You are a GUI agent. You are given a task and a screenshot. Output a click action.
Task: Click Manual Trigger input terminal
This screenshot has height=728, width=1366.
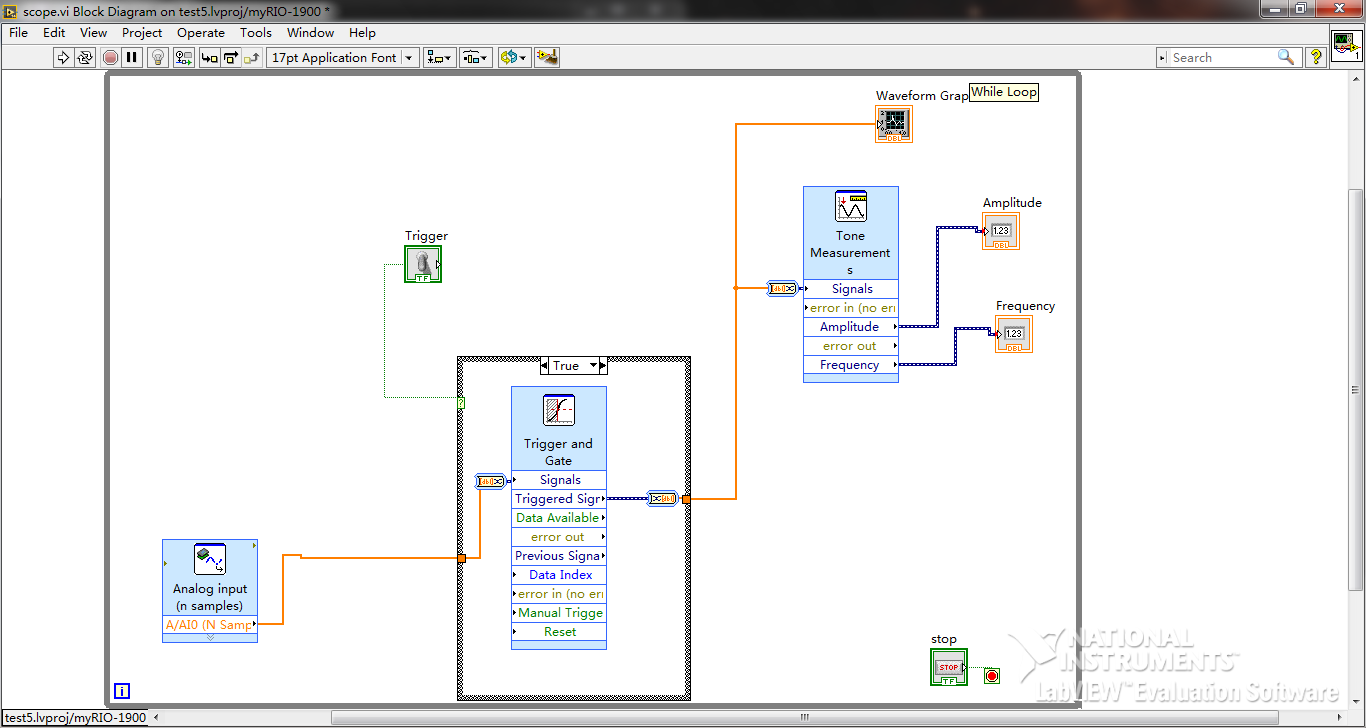click(x=559, y=613)
